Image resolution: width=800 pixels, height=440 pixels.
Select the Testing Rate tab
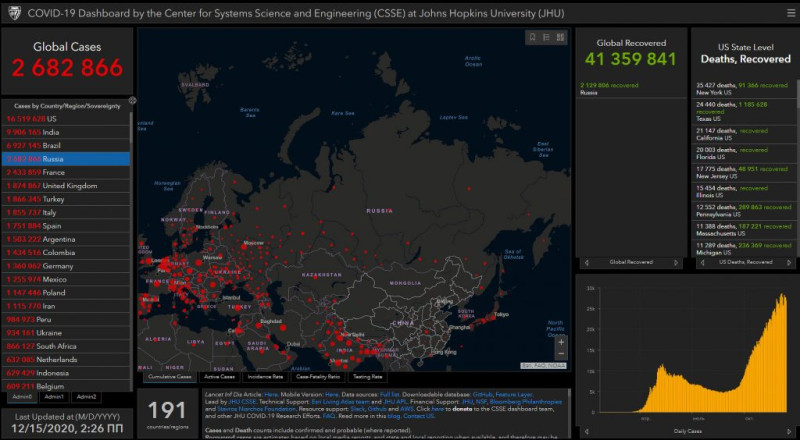[x=367, y=377]
